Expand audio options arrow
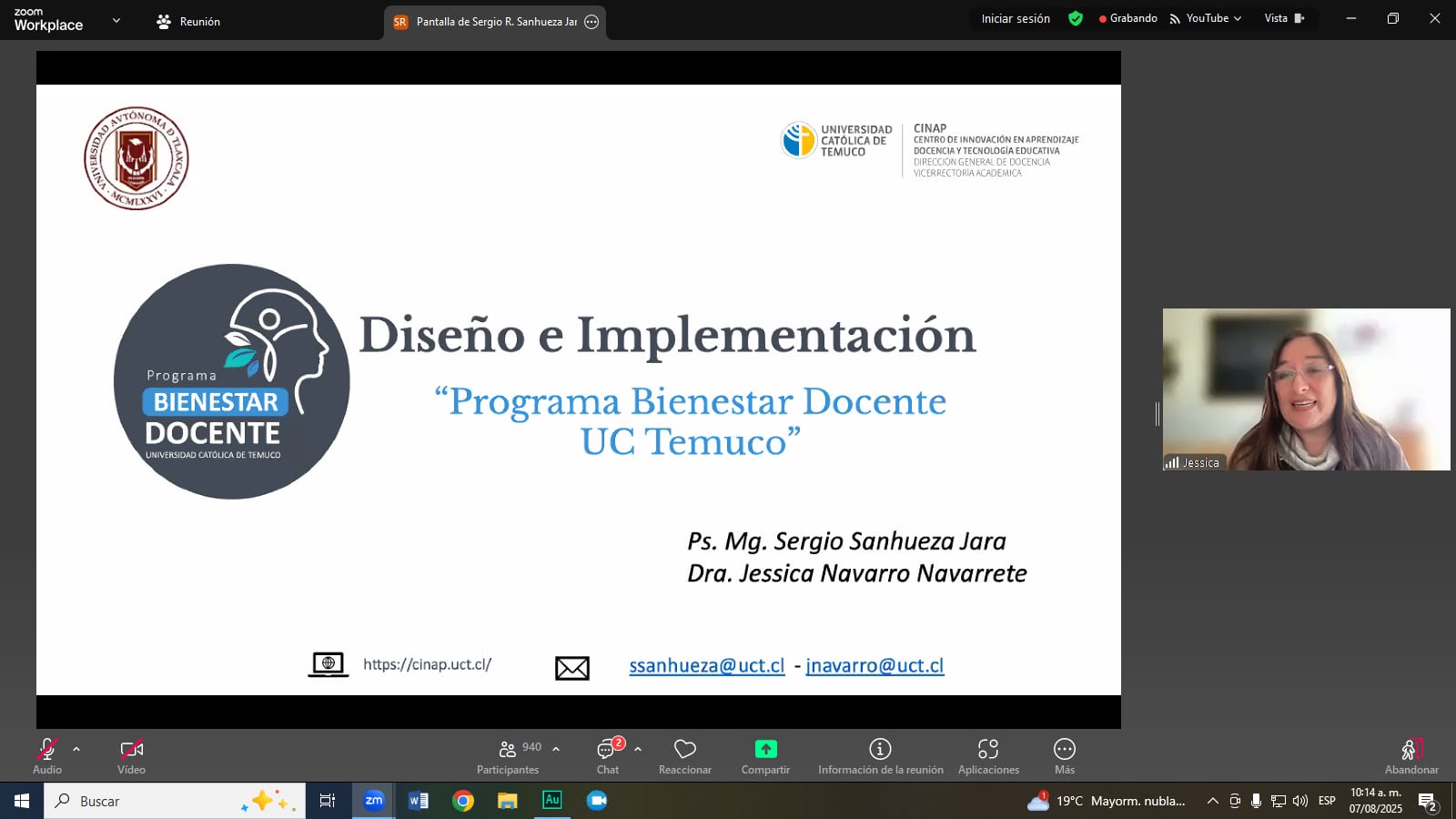This screenshot has height=819, width=1456. tap(76, 749)
